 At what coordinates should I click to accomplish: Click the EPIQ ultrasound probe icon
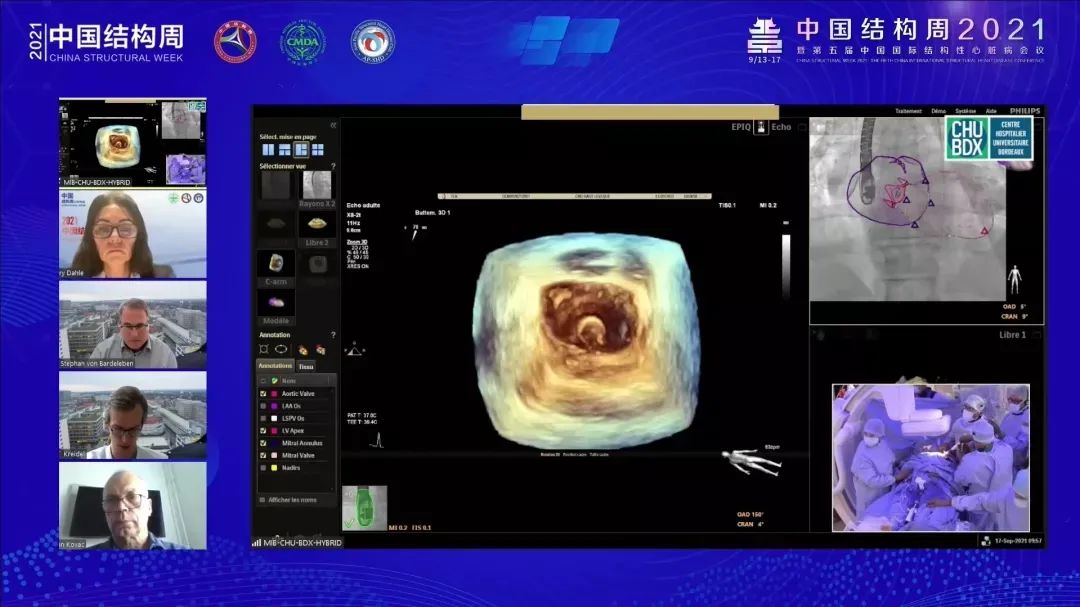coord(761,127)
